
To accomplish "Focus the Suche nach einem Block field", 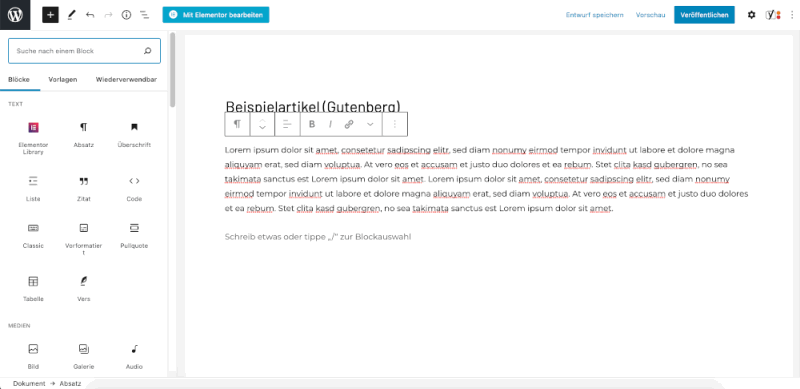I will tap(84, 51).
